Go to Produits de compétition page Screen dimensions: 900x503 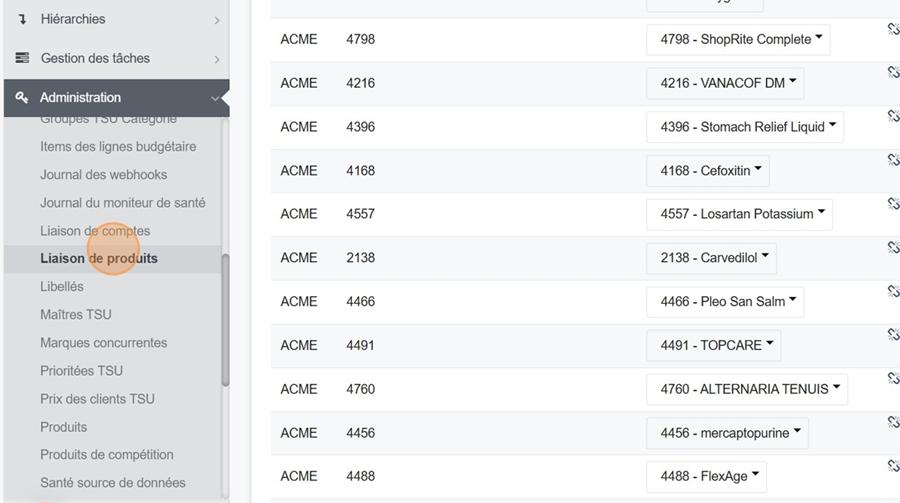107,455
